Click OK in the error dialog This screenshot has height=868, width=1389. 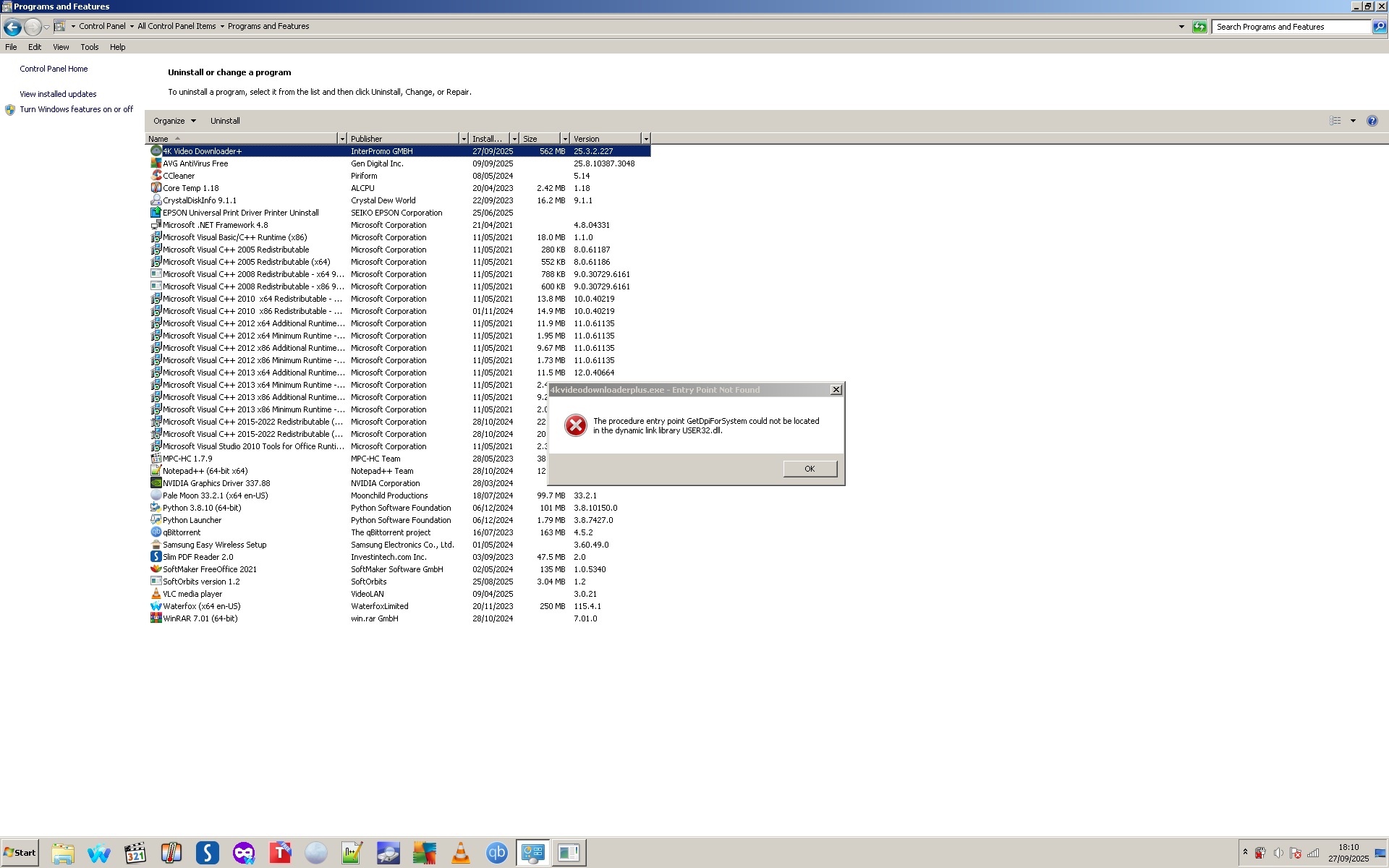(x=810, y=469)
